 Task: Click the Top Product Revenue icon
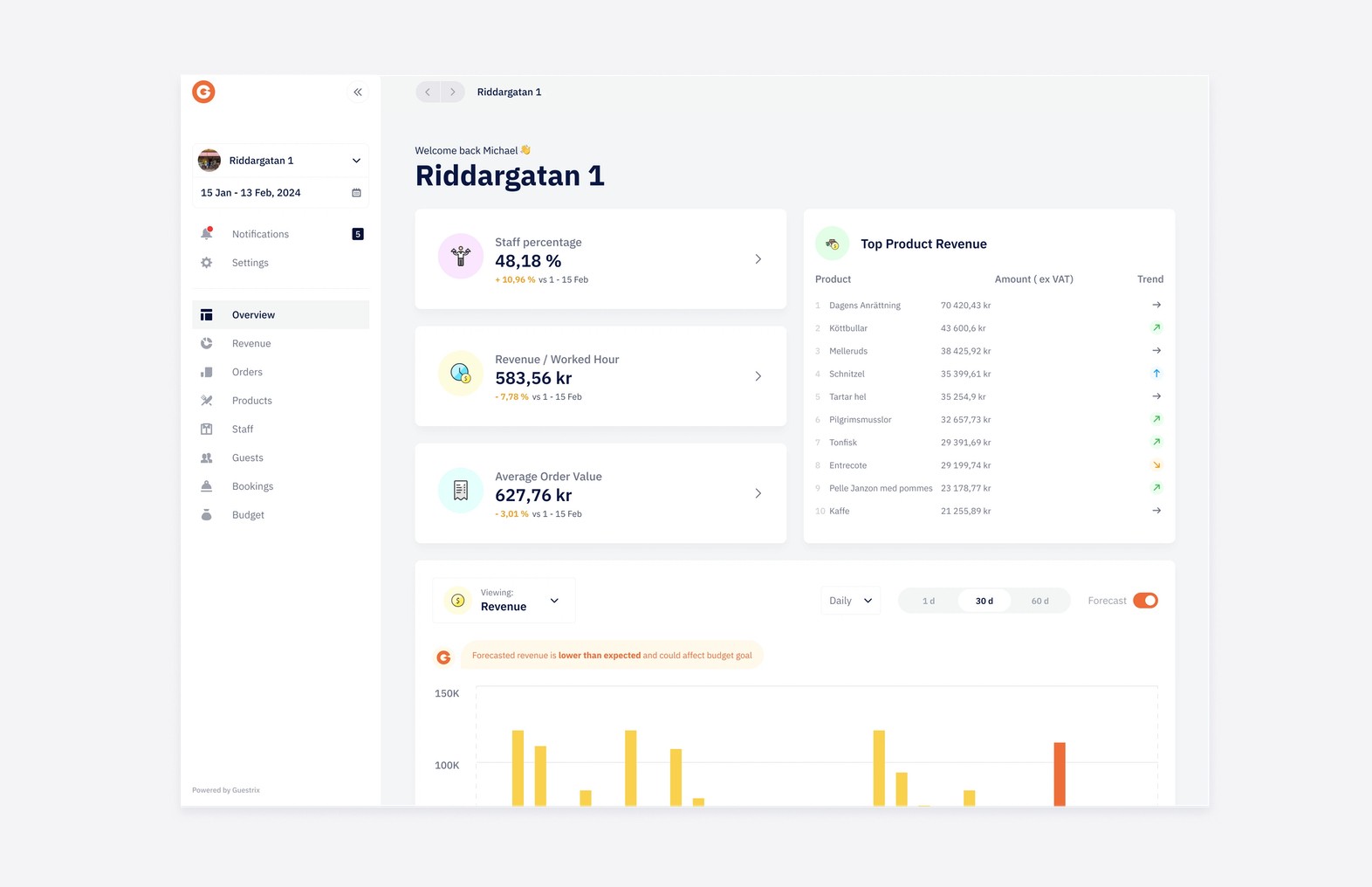pyautogui.click(x=833, y=244)
